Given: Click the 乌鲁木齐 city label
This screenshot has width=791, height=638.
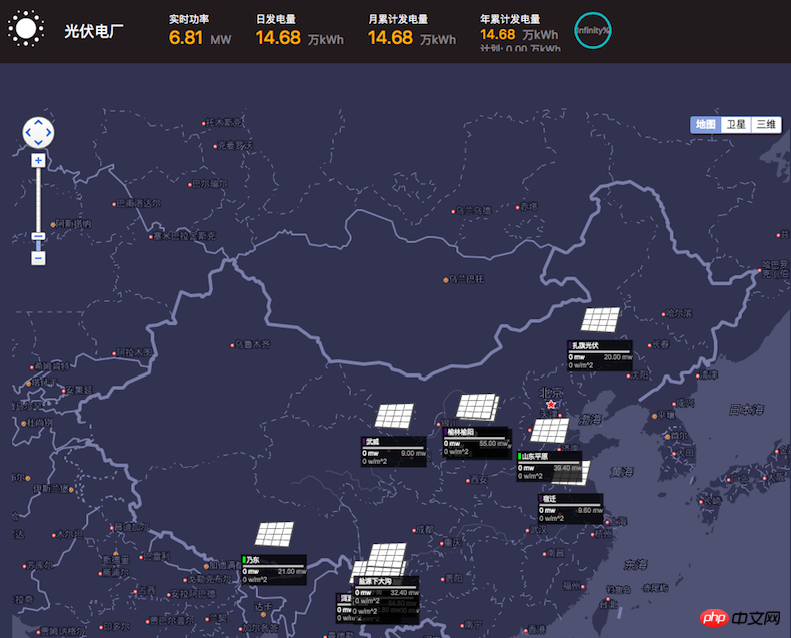Looking at the screenshot, I should tap(254, 344).
